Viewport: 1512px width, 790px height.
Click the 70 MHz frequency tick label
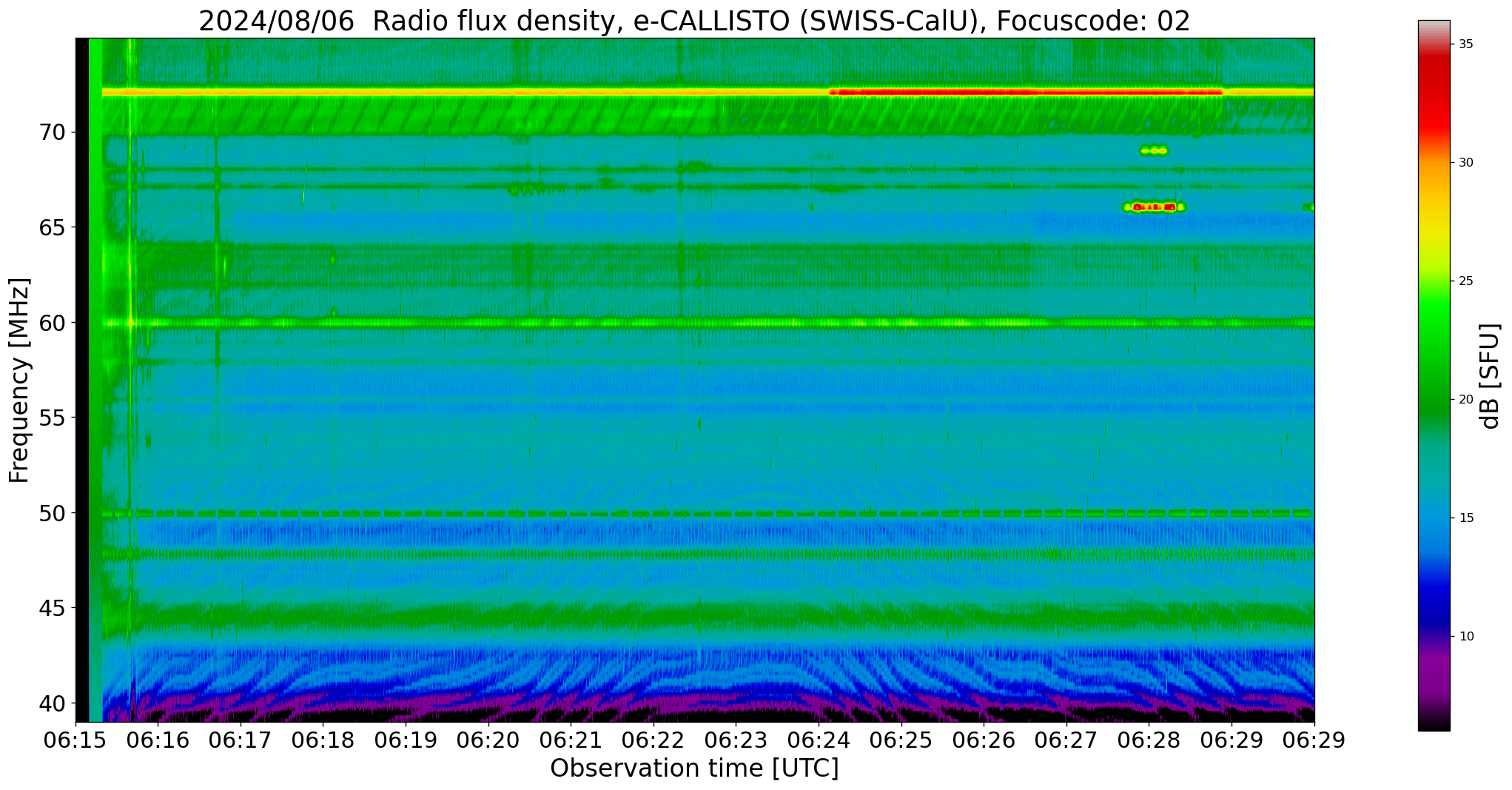[x=52, y=133]
